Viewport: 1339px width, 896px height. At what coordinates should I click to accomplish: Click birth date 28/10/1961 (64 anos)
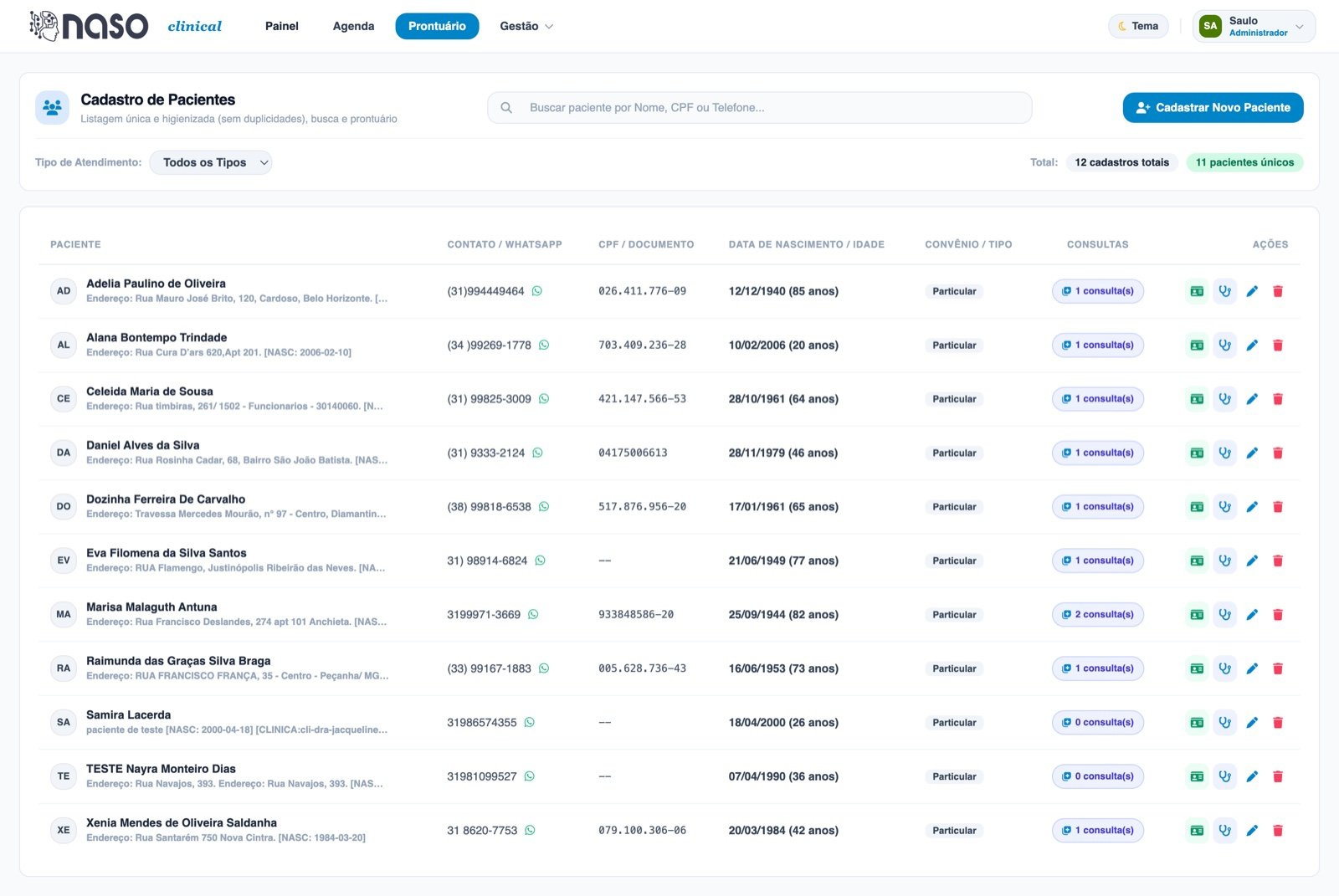click(x=783, y=399)
